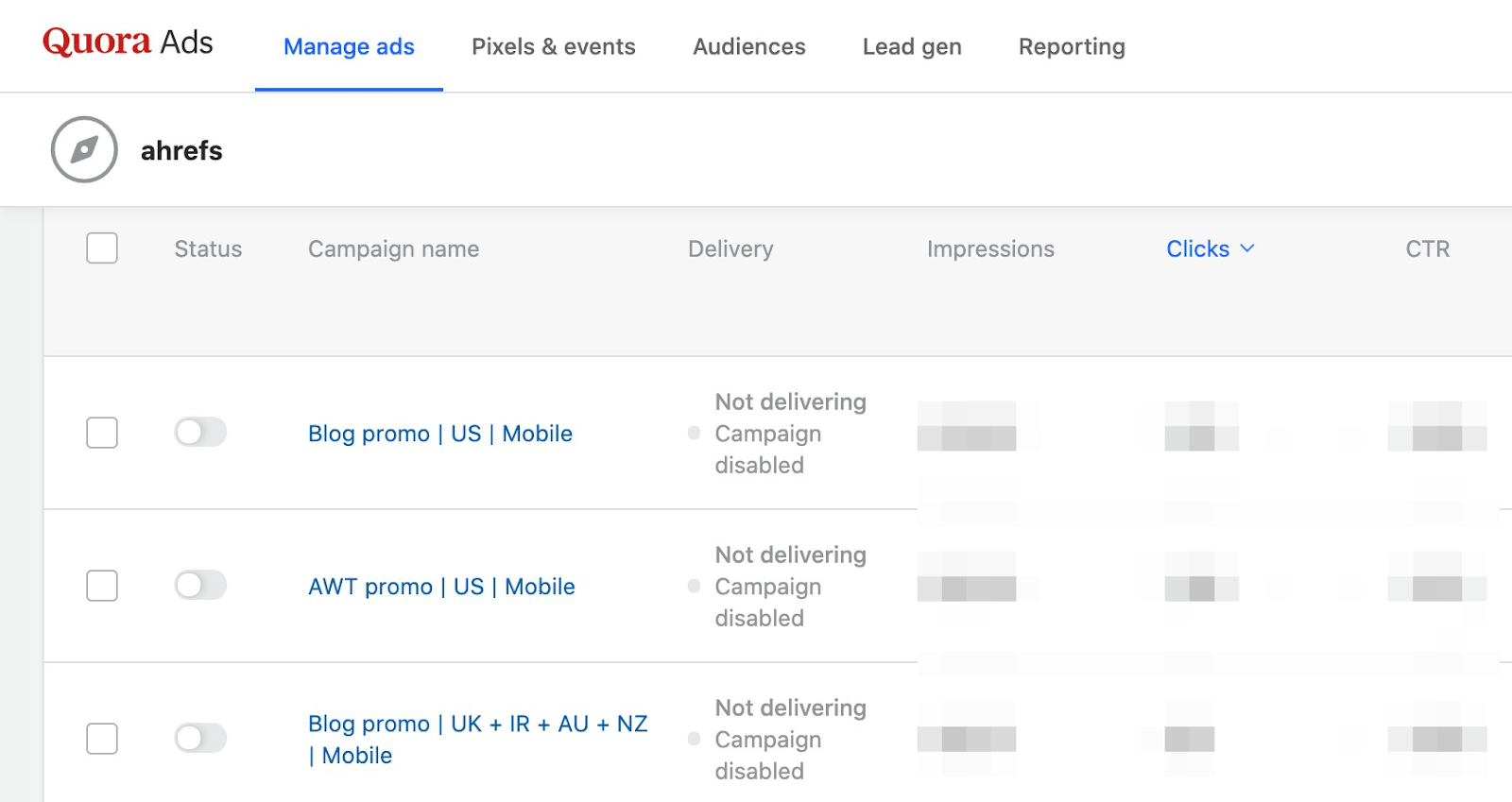Select the Blog promo US Mobile checkbox
Screen dimensions: 1512x802
tap(102, 433)
